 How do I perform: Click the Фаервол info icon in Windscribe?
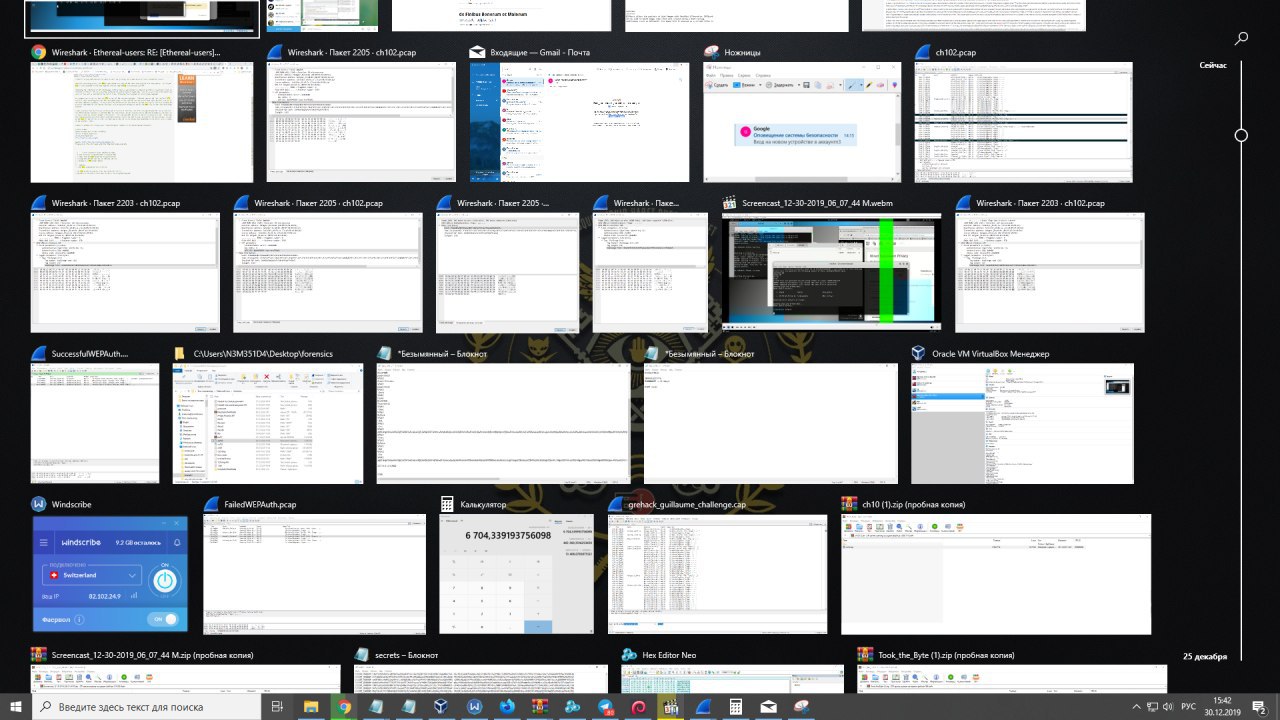(79, 619)
